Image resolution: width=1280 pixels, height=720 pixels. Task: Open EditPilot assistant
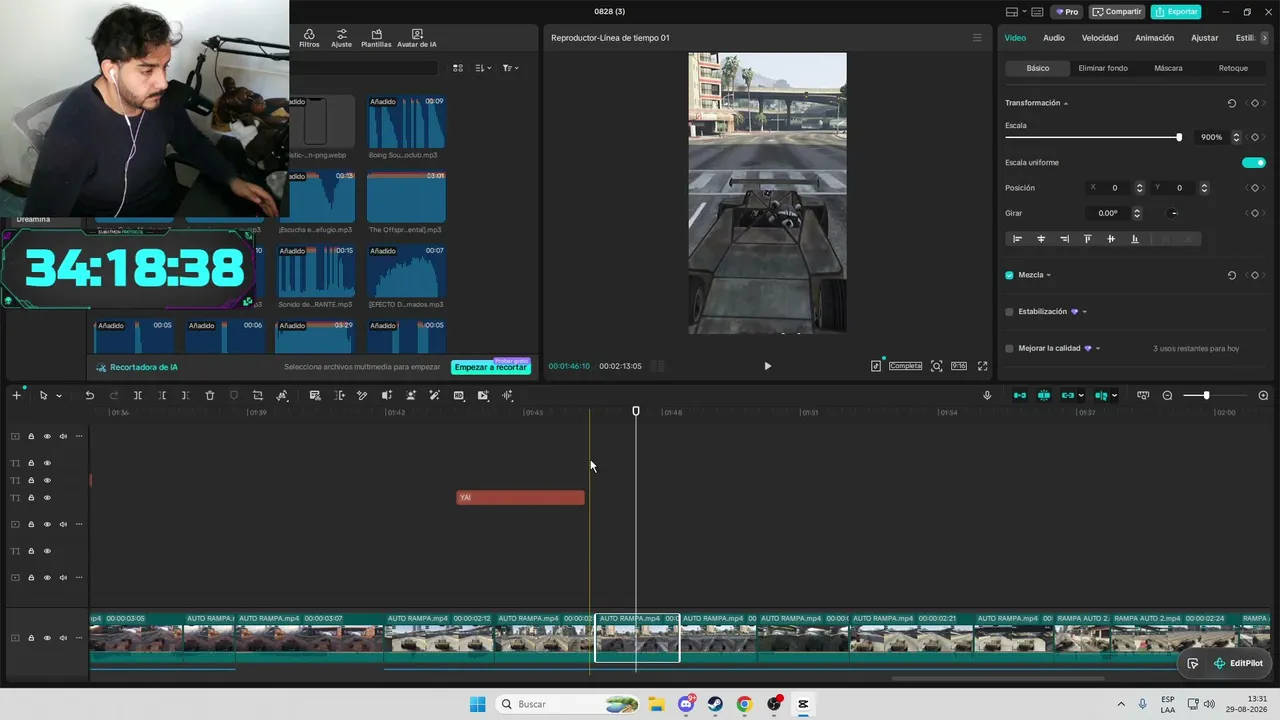click(1238, 663)
